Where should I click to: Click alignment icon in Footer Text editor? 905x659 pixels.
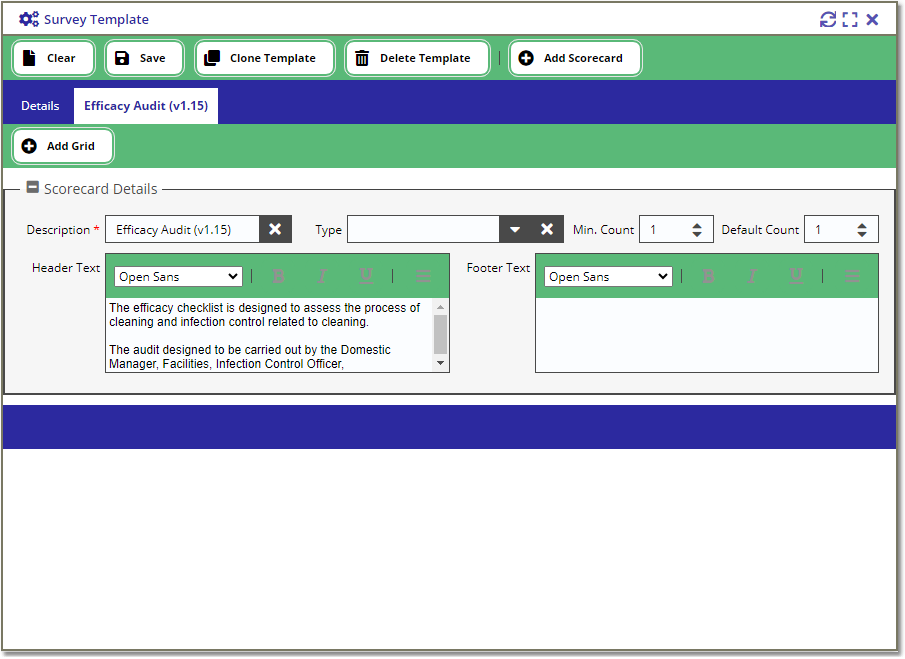click(x=852, y=277)
